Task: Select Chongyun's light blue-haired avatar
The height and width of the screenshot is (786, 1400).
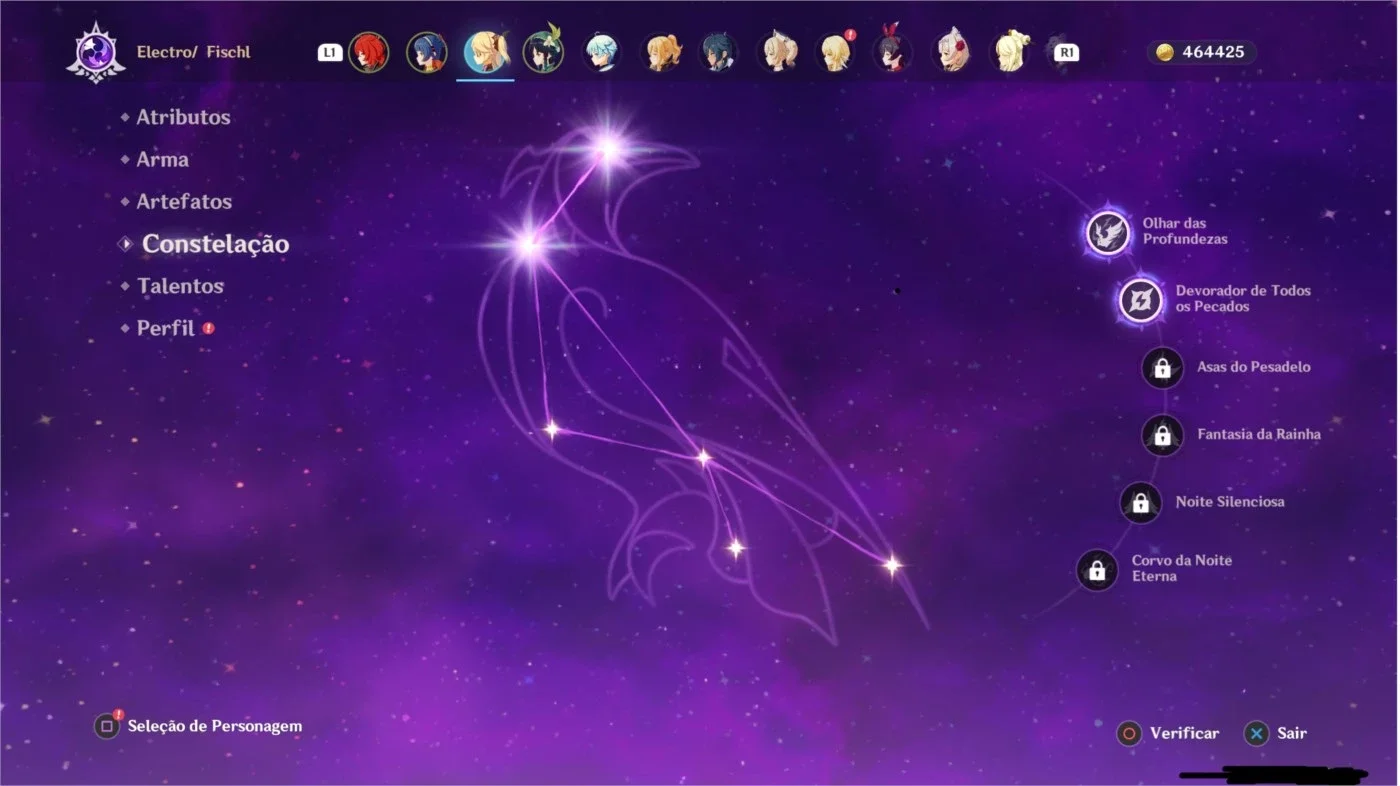Action: pyautogui.click(x=601, y=52)
